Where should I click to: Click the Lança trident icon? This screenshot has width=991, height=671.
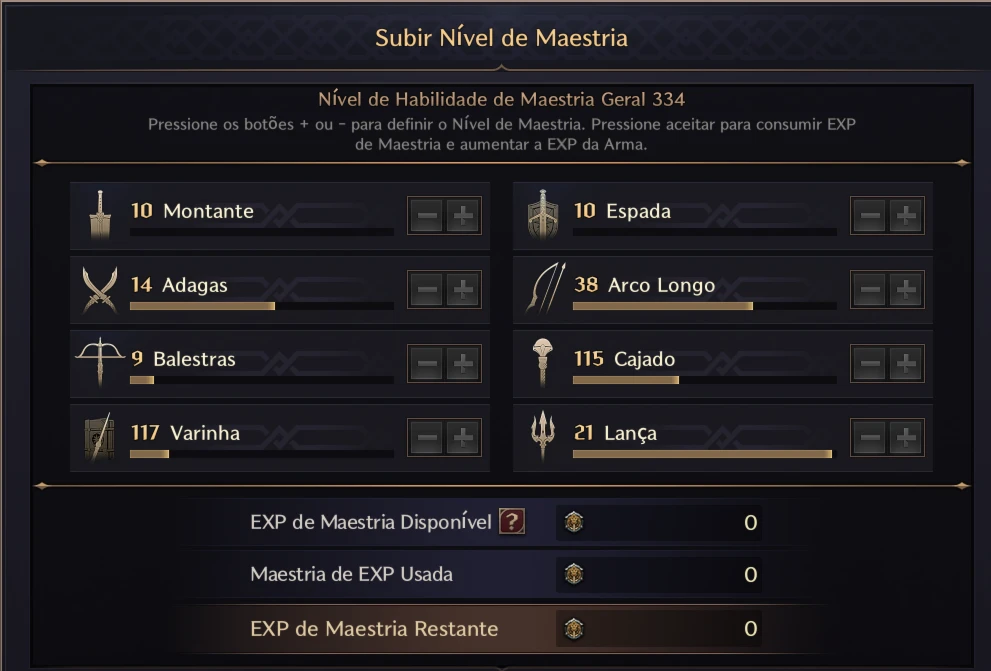click(x=543, y=436)
